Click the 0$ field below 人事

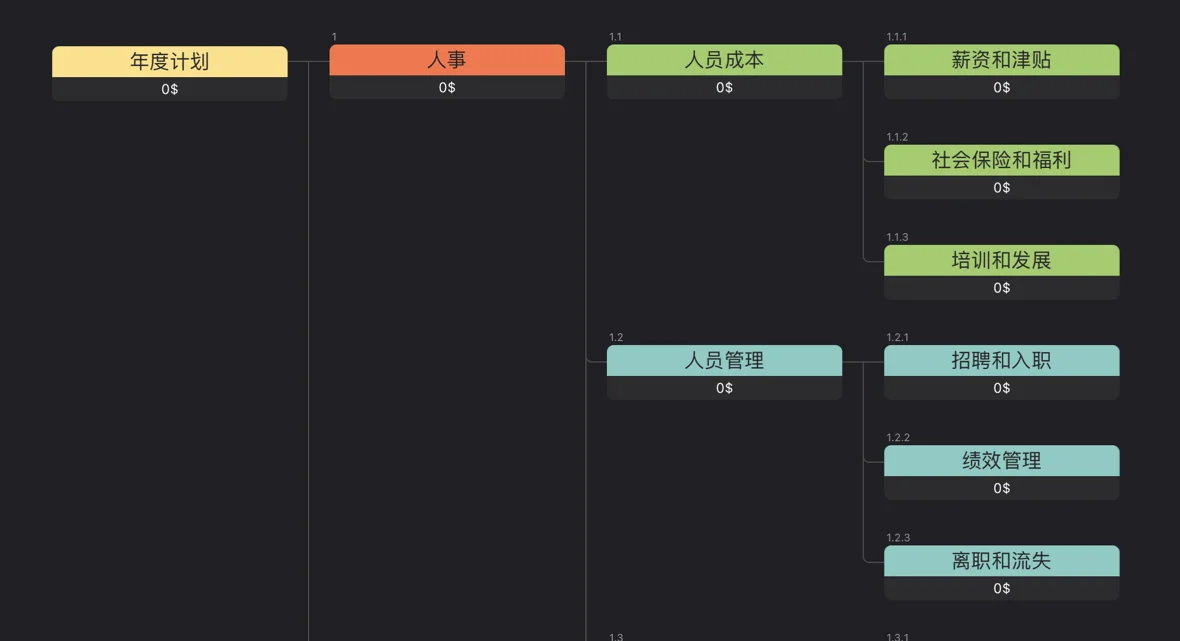(x=447, y=88)
